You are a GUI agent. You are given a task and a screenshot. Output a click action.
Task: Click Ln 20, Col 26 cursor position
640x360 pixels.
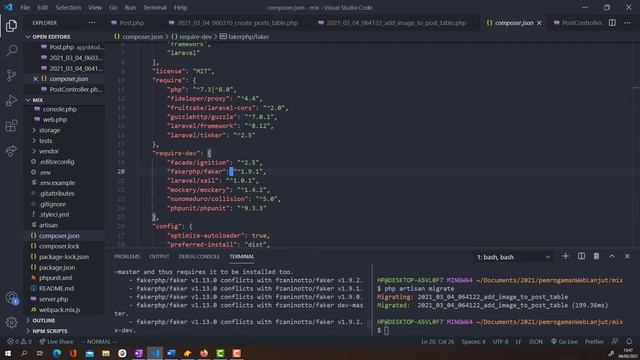click(438, 342)
